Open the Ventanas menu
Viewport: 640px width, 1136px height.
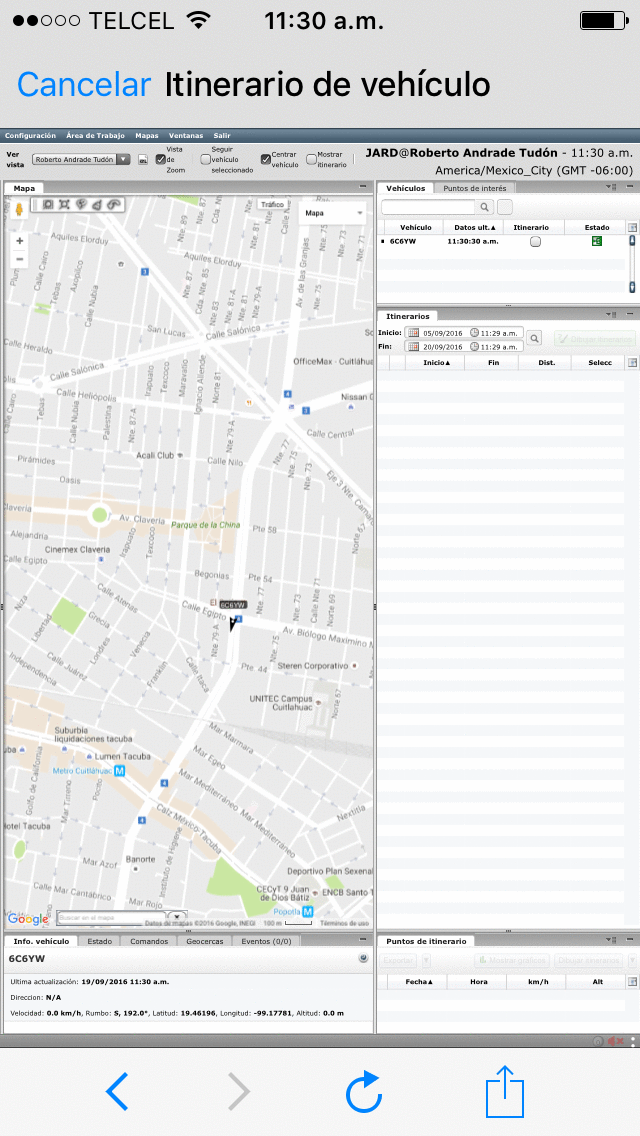(186, 135)
